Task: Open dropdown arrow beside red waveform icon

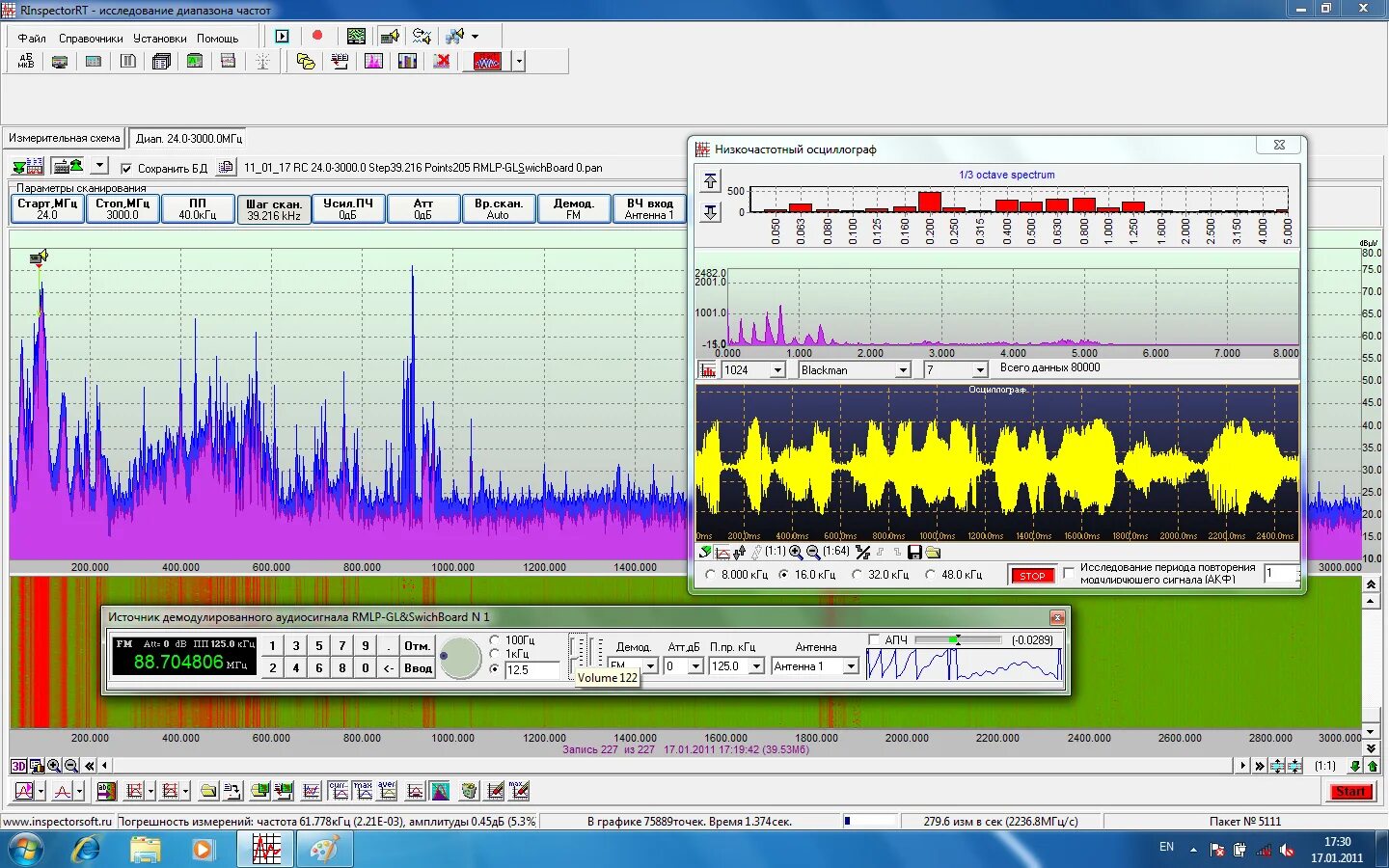Action: coord(519,62)
